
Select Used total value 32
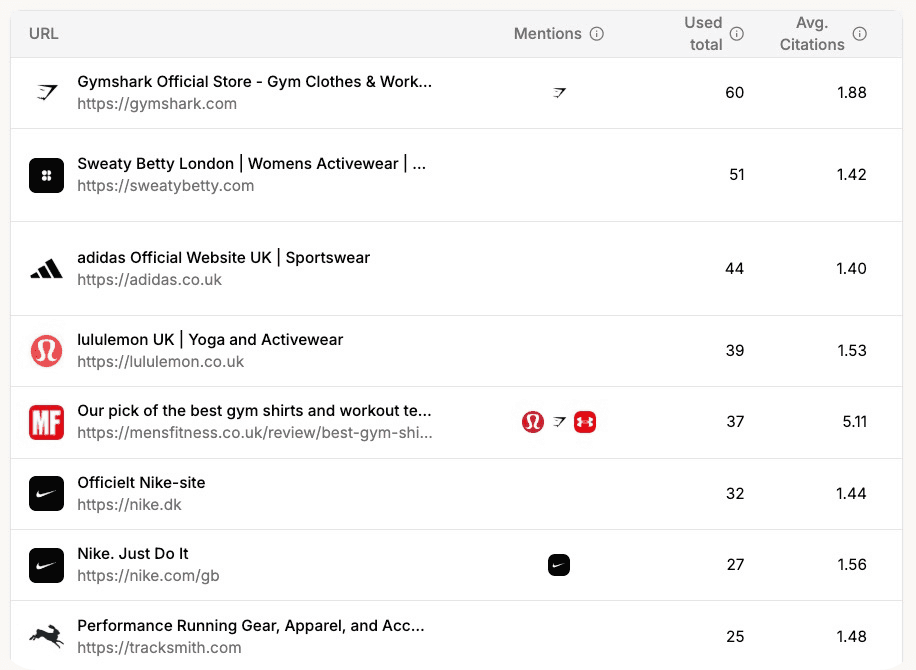[735, 494]
